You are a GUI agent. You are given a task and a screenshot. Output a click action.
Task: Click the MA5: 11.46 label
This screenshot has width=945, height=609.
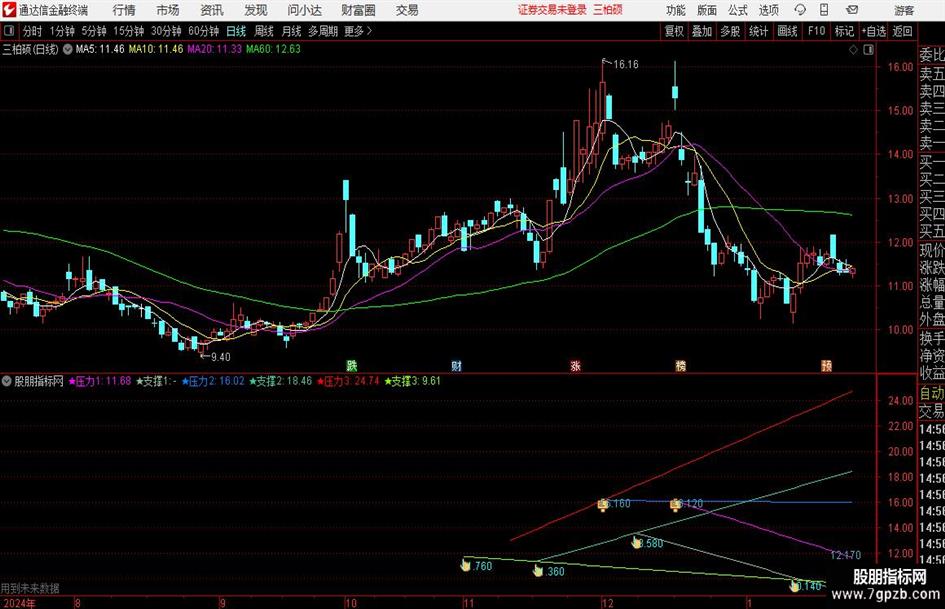point(100,49)
